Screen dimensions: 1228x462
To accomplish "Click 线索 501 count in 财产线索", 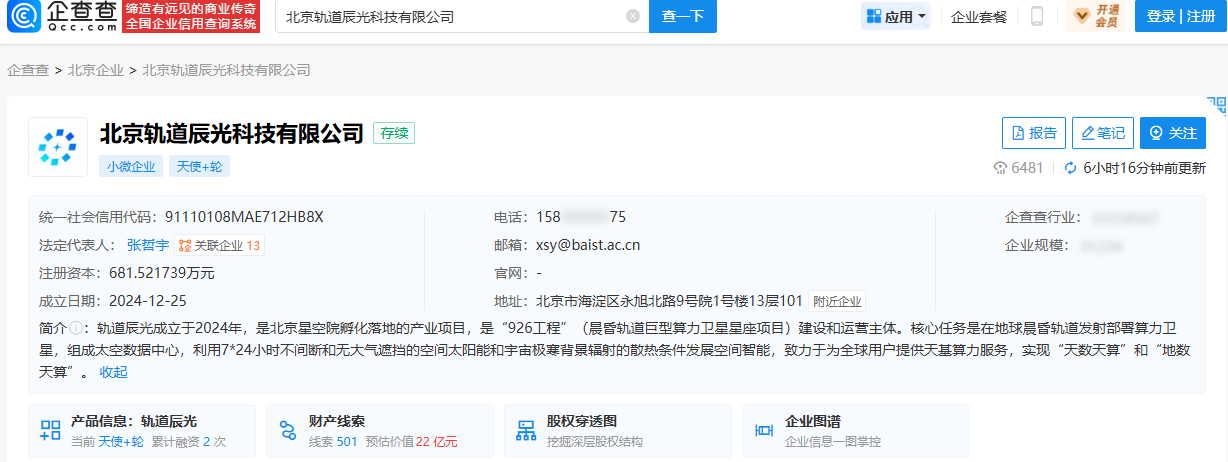I will click(333, 441).
